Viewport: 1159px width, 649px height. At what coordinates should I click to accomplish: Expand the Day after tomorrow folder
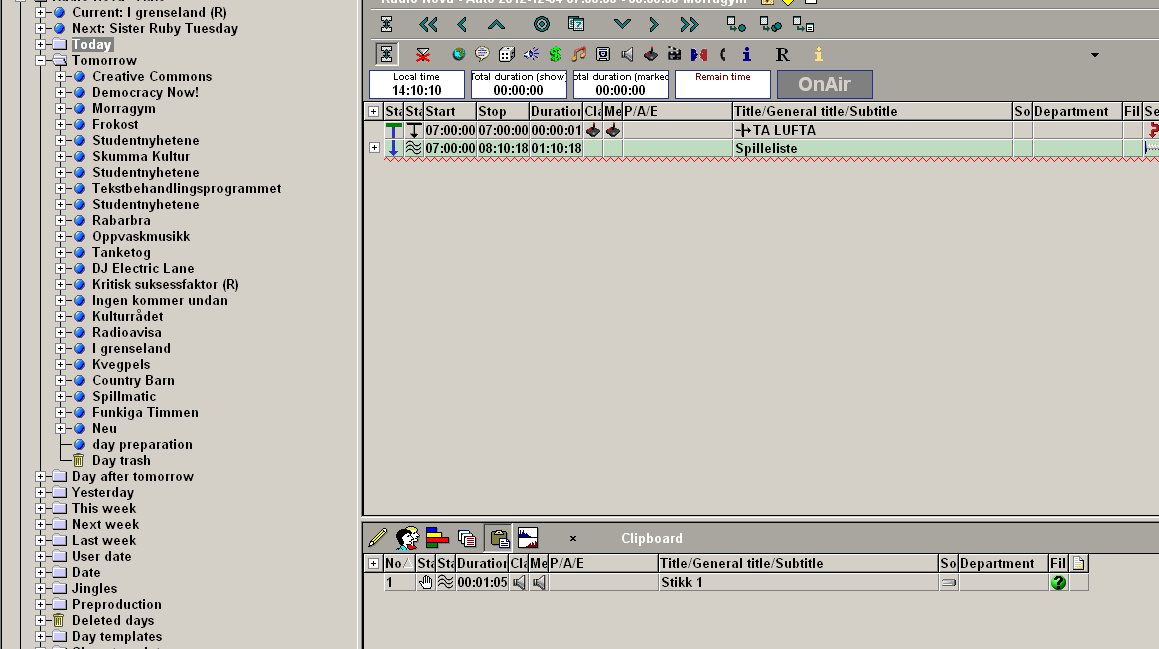(x=41, y=477)
